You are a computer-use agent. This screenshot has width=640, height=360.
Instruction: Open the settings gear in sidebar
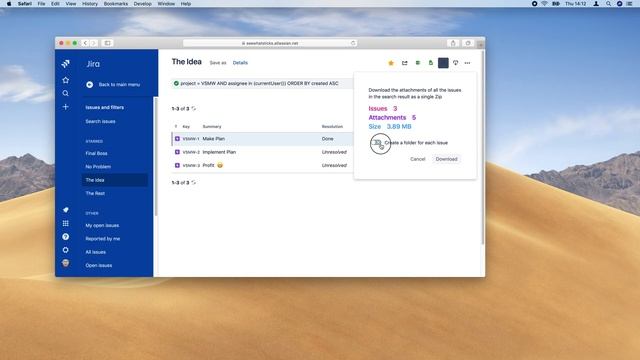[65, 250]
